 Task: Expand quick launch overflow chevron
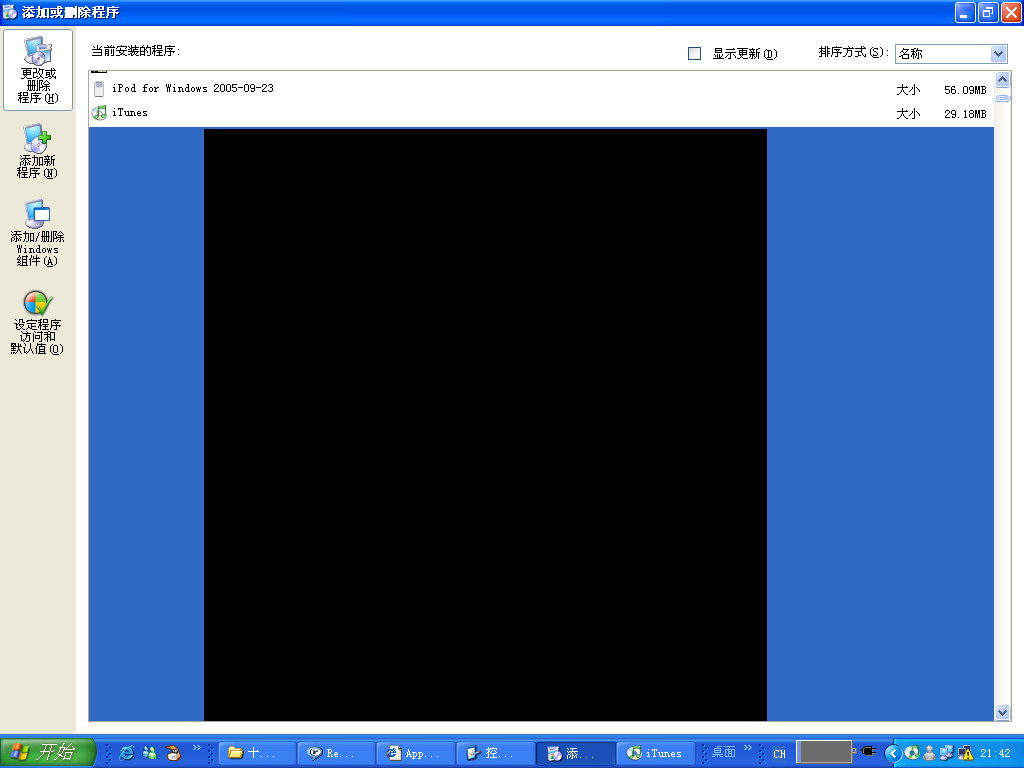(x=197, y=748)
